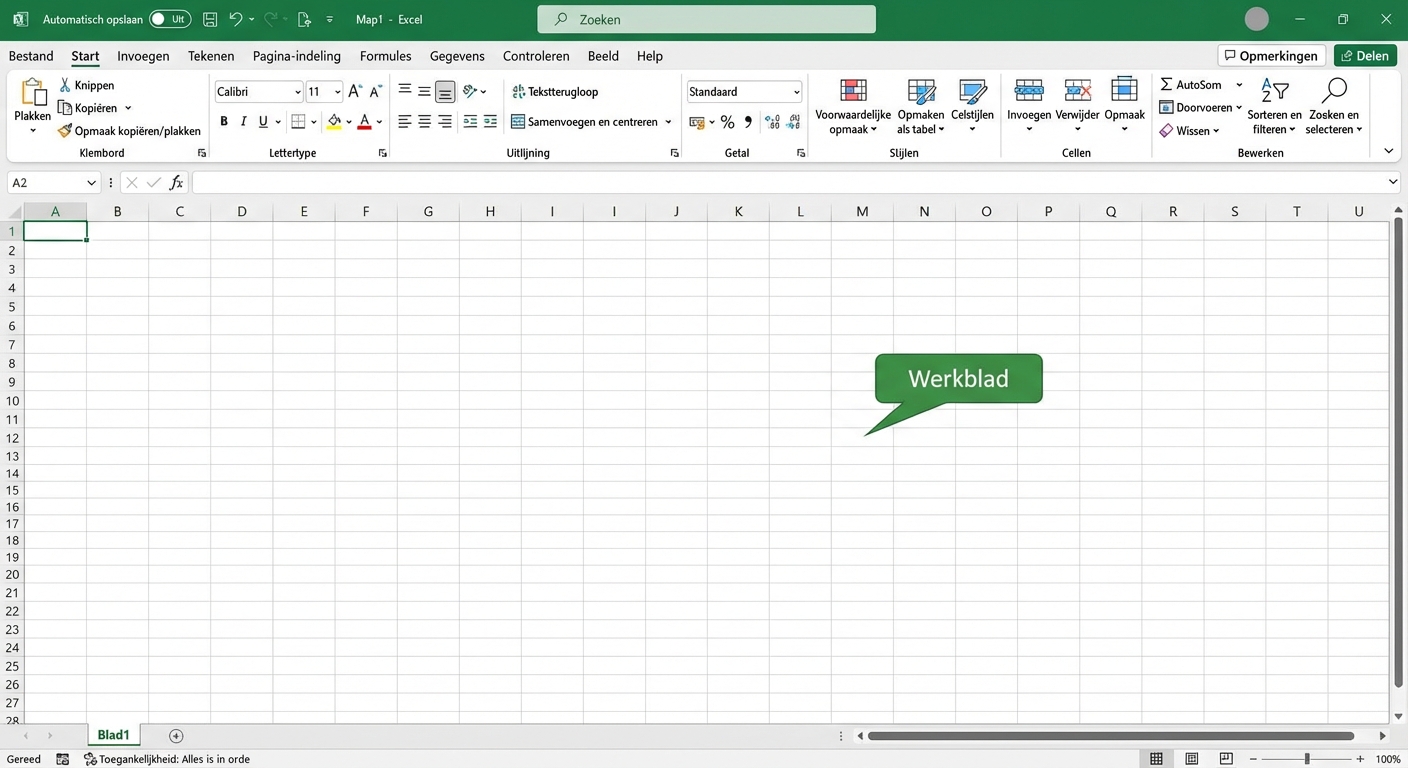The height and width of the screenshot is (768, 1408).
Task: Switch to the Formules ribbon tab
Action: coord(385,56)
